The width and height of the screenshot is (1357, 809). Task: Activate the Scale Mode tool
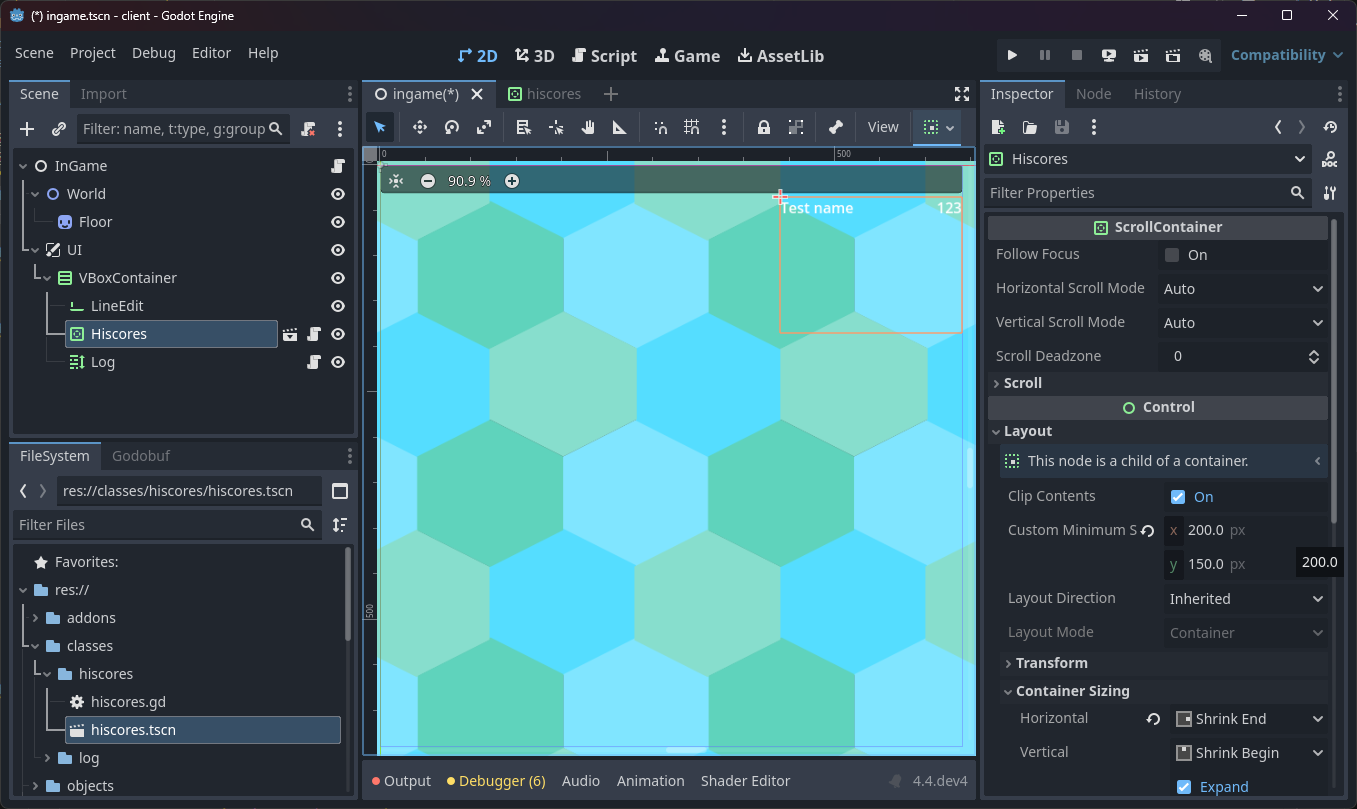[484, 127]
